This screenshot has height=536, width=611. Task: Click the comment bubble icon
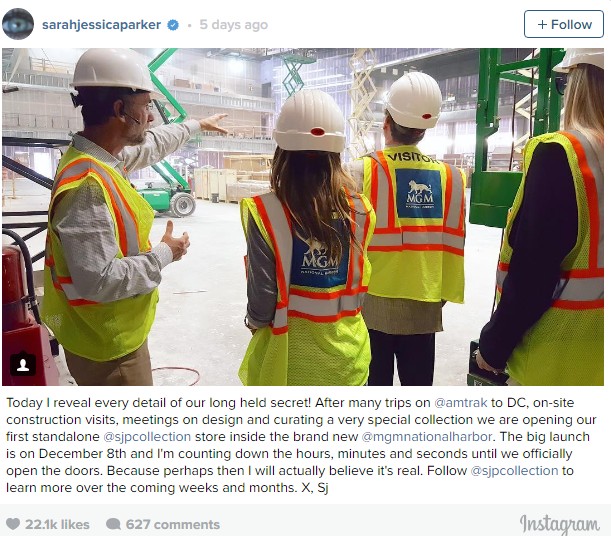(x=113, y=524)
